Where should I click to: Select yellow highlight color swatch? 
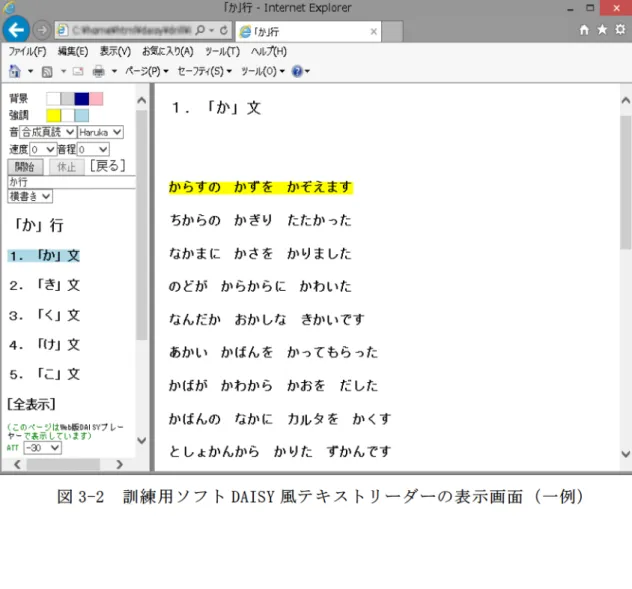click(x=53, y=116)
